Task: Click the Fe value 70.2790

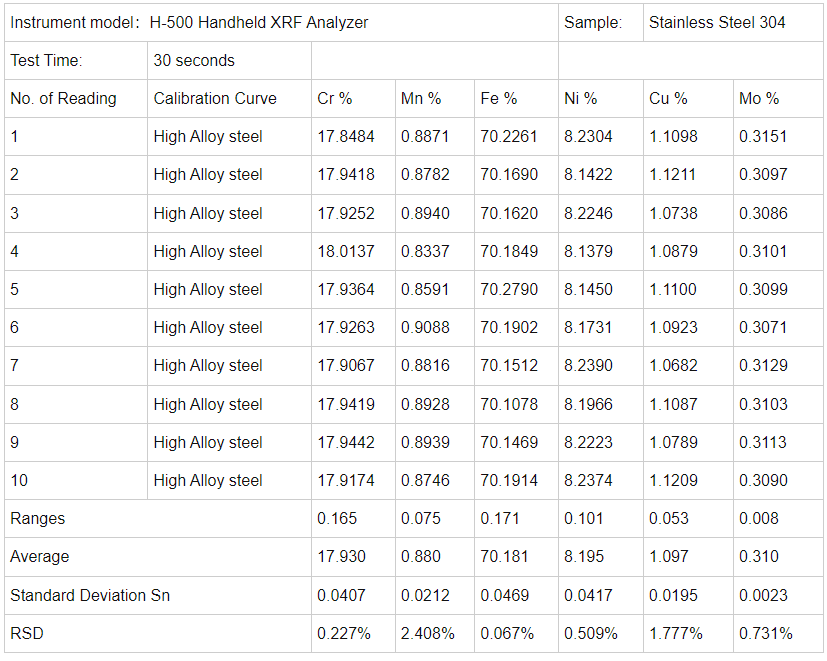Action: click(509, 289)
